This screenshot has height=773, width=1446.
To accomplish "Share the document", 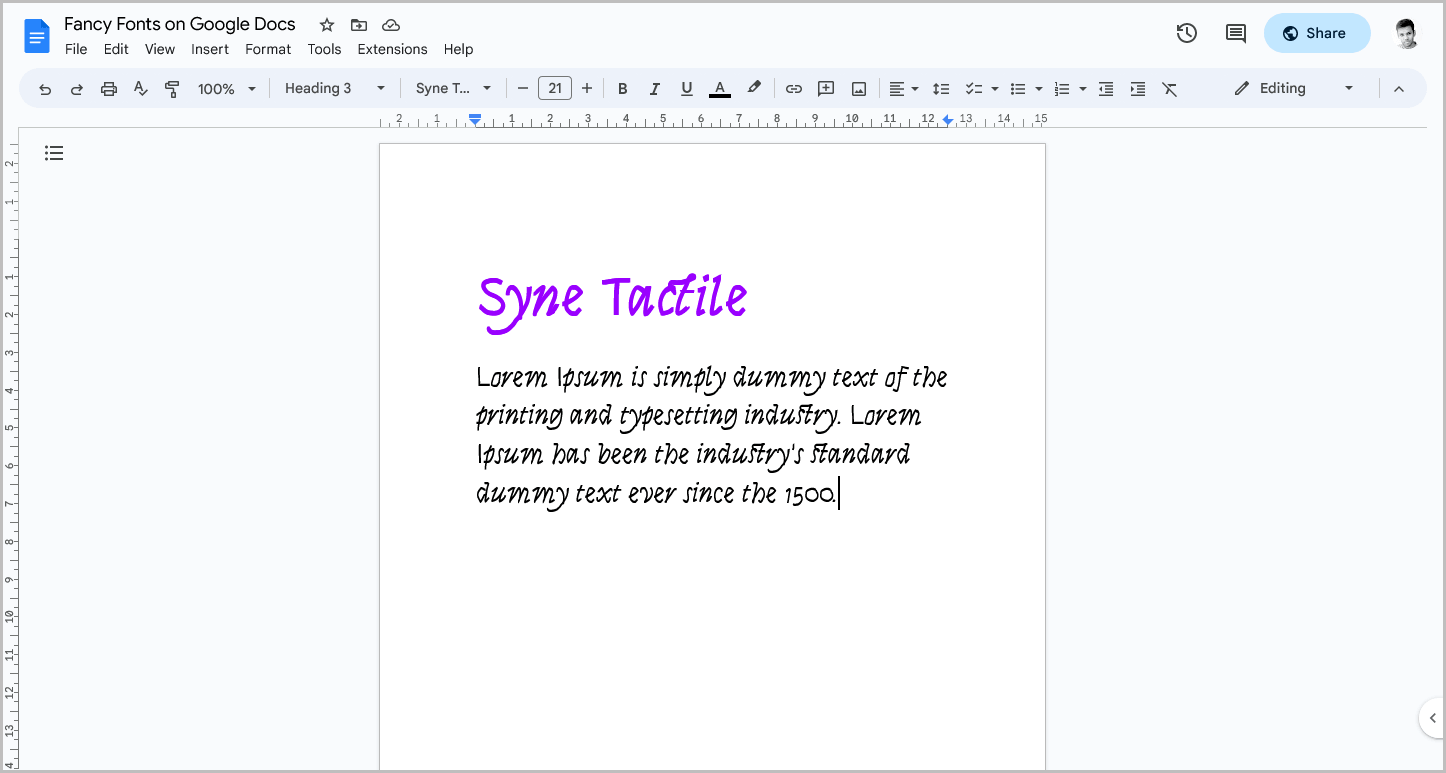I will 1317,33.
